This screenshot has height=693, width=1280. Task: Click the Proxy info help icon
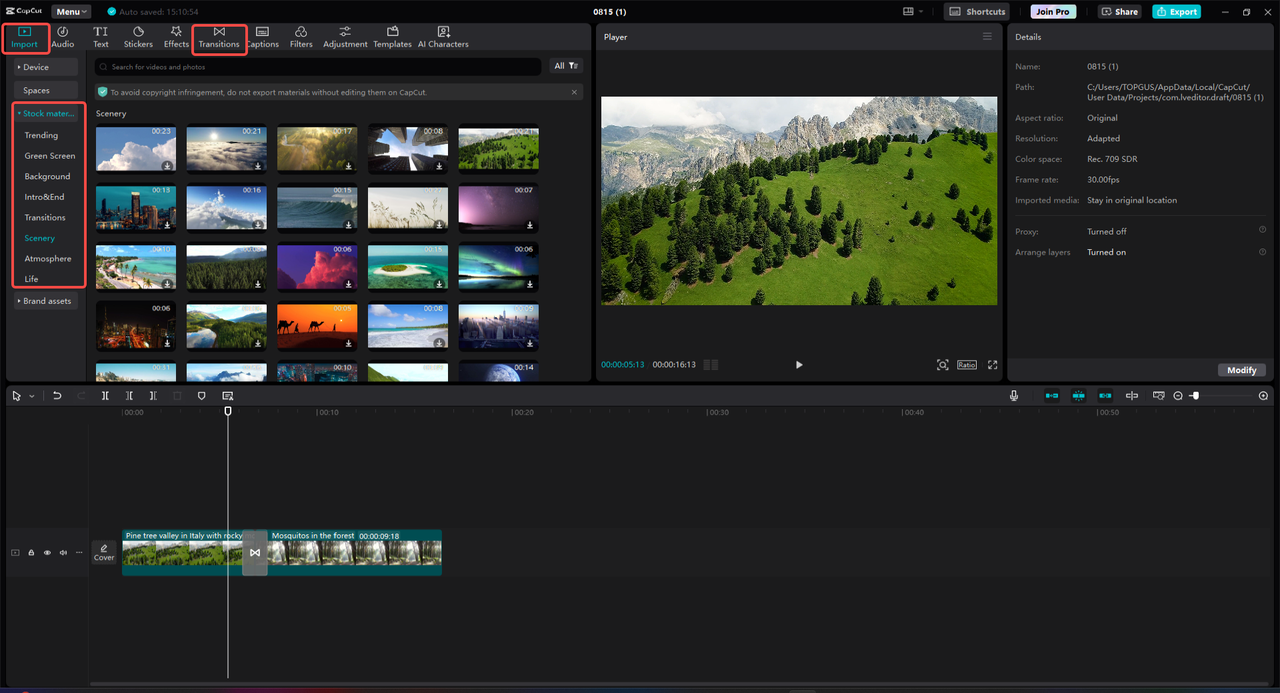coord(1263,230)
